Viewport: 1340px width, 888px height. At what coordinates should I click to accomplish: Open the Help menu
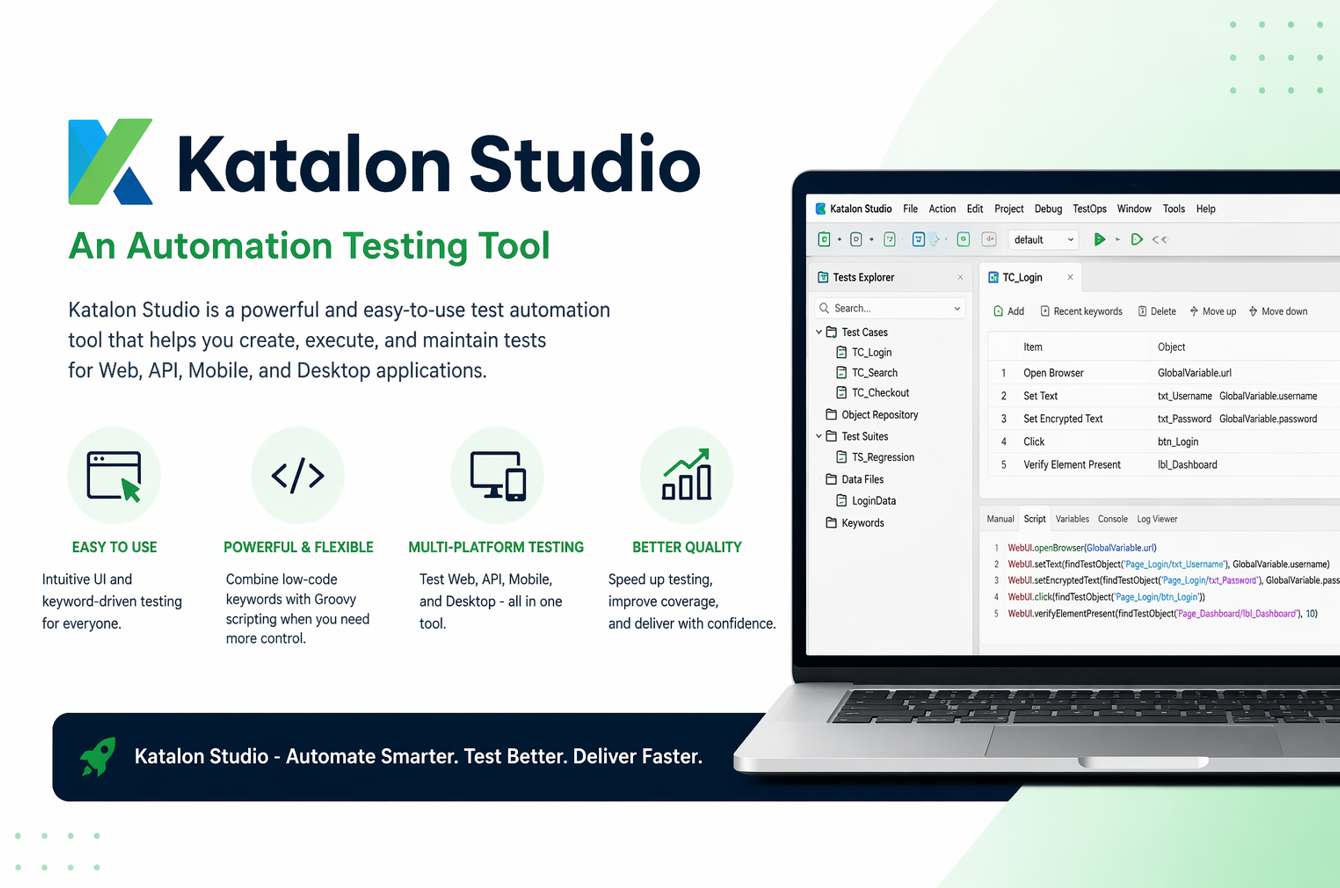tap(1206, 209)
